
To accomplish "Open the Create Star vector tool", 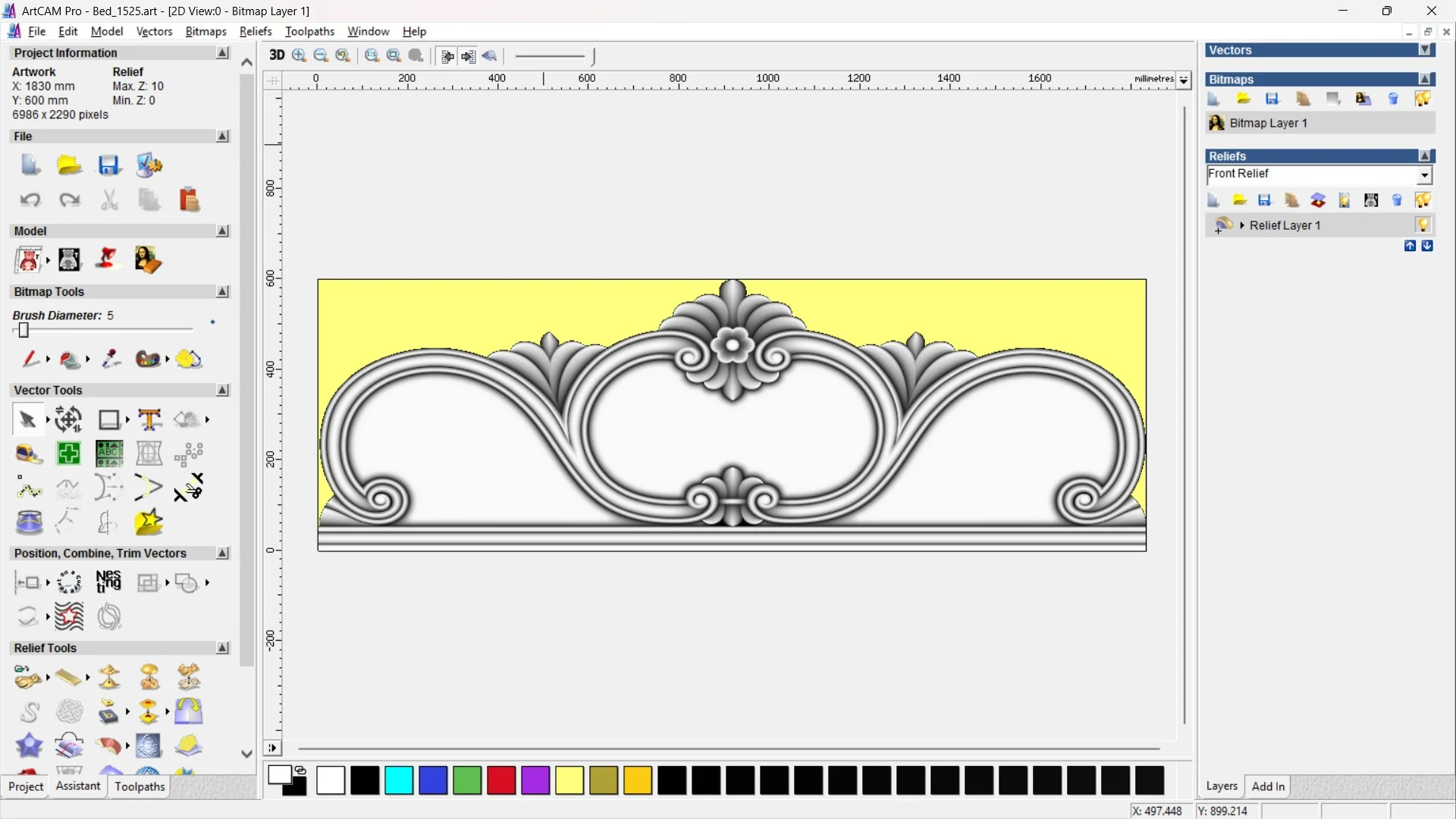I will [x=149, y=522].
